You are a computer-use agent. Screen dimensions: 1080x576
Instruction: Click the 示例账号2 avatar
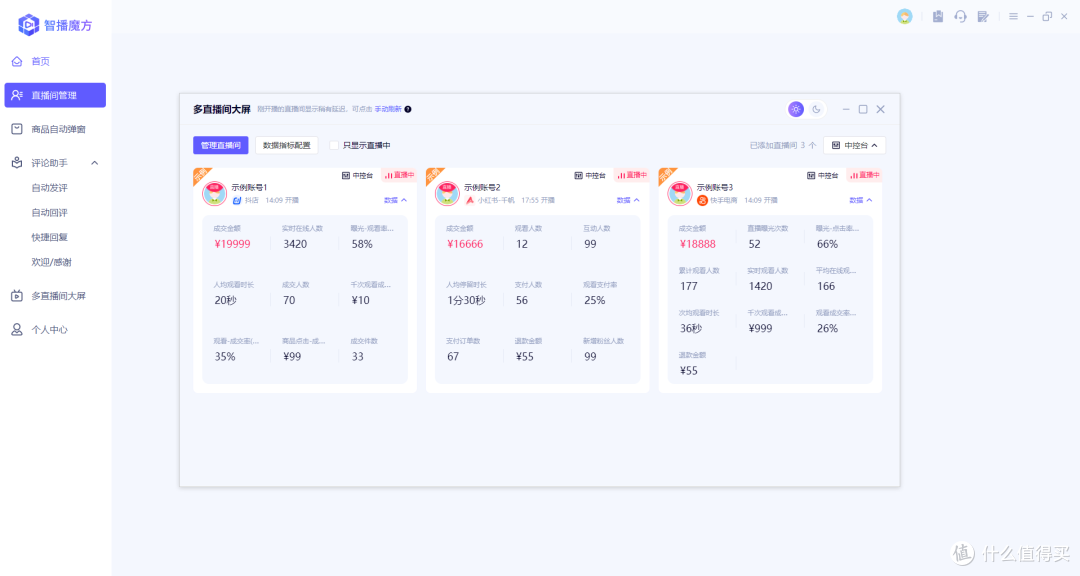click(x=447, y=193)
